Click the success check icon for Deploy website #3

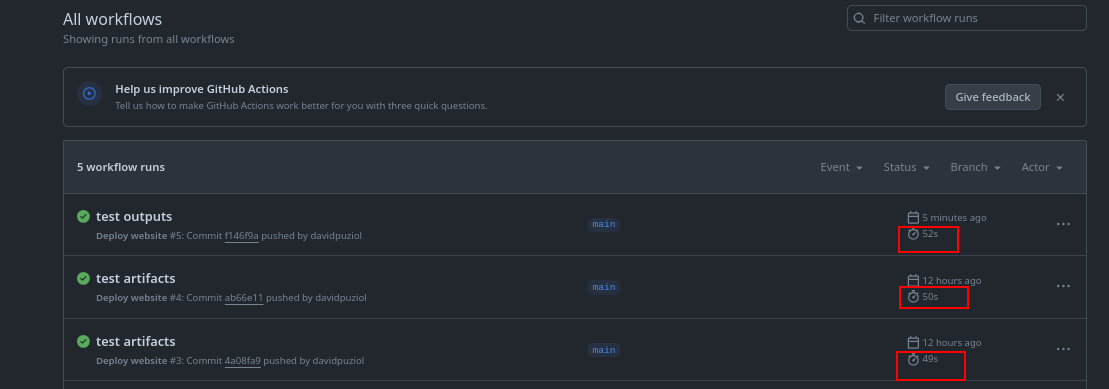(x=83, y=342)
